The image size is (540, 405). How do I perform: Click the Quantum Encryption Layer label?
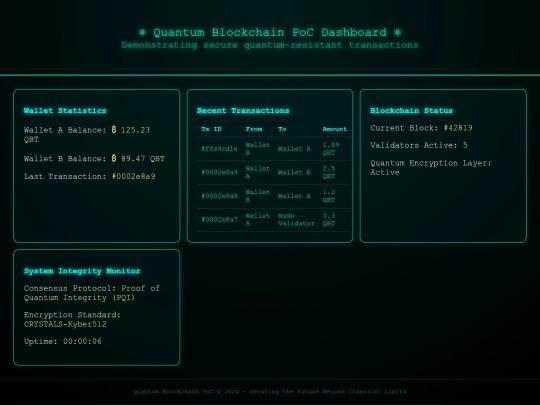pyautogui.click(x=431, y=163)
